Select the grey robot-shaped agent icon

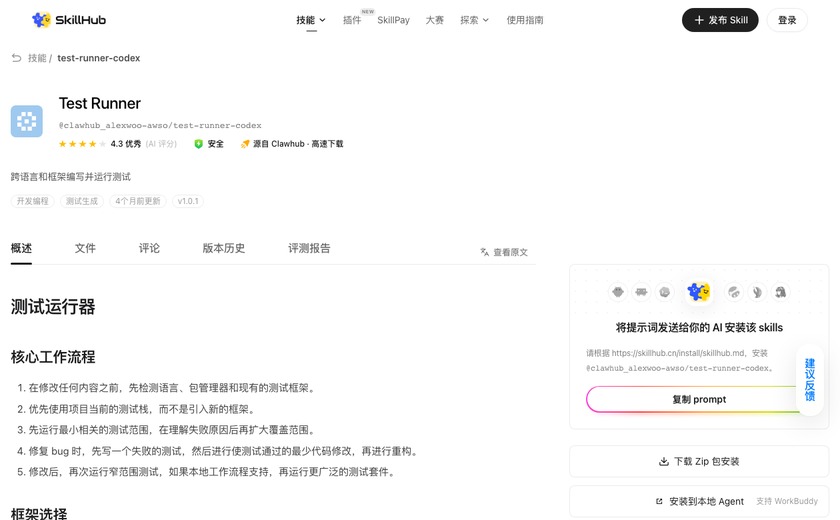(x=641, y=292)
